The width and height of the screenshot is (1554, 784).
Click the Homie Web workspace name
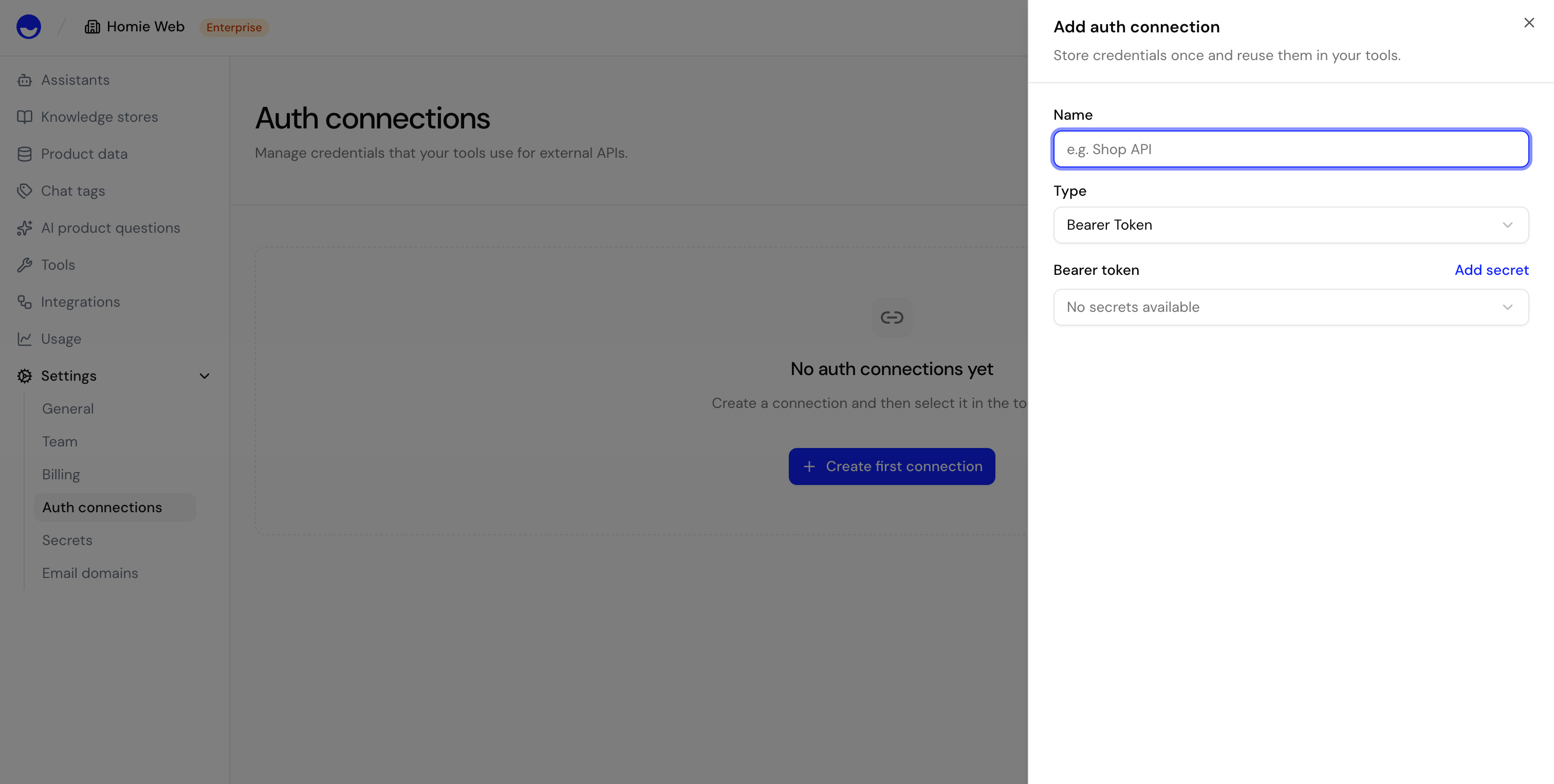click(145, 27)
